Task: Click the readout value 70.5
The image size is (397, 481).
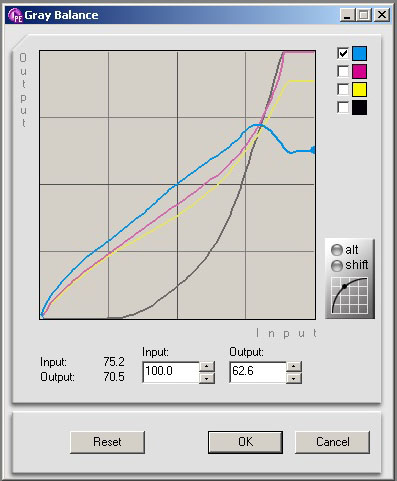Action: (114, 377)
